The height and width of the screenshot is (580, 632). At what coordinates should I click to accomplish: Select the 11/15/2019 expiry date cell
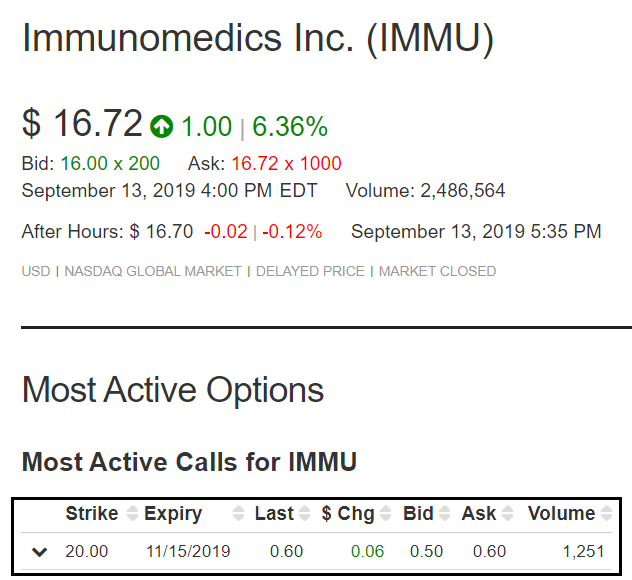[188, 551]
